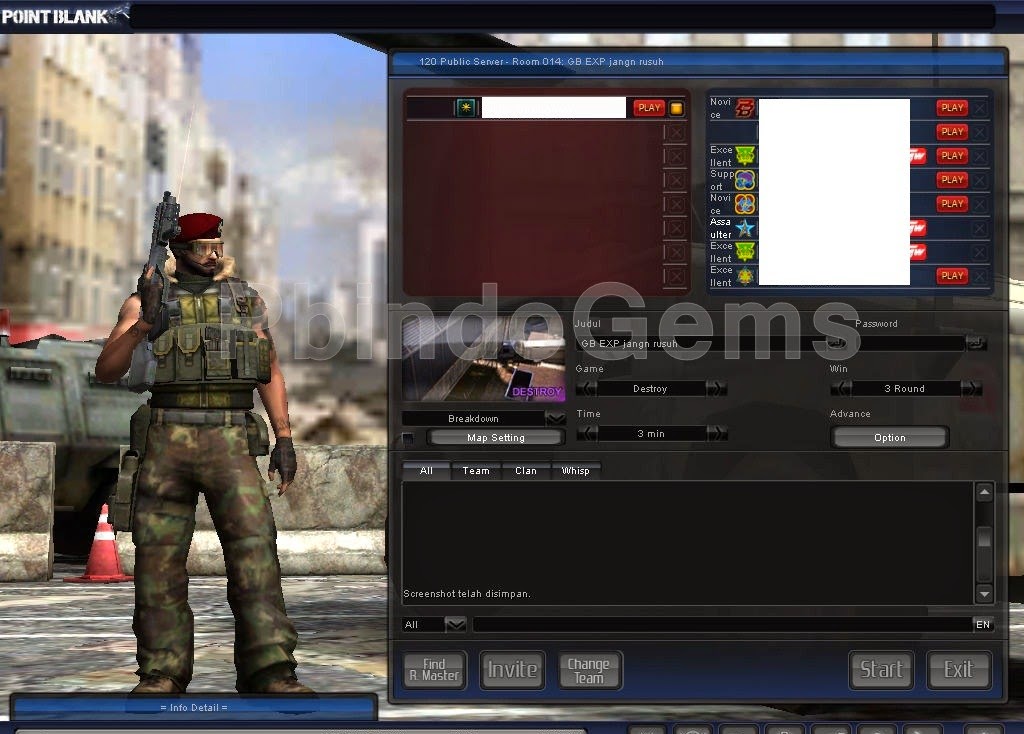
Task: Close the last empty red team slot
Action: point(676,276)
